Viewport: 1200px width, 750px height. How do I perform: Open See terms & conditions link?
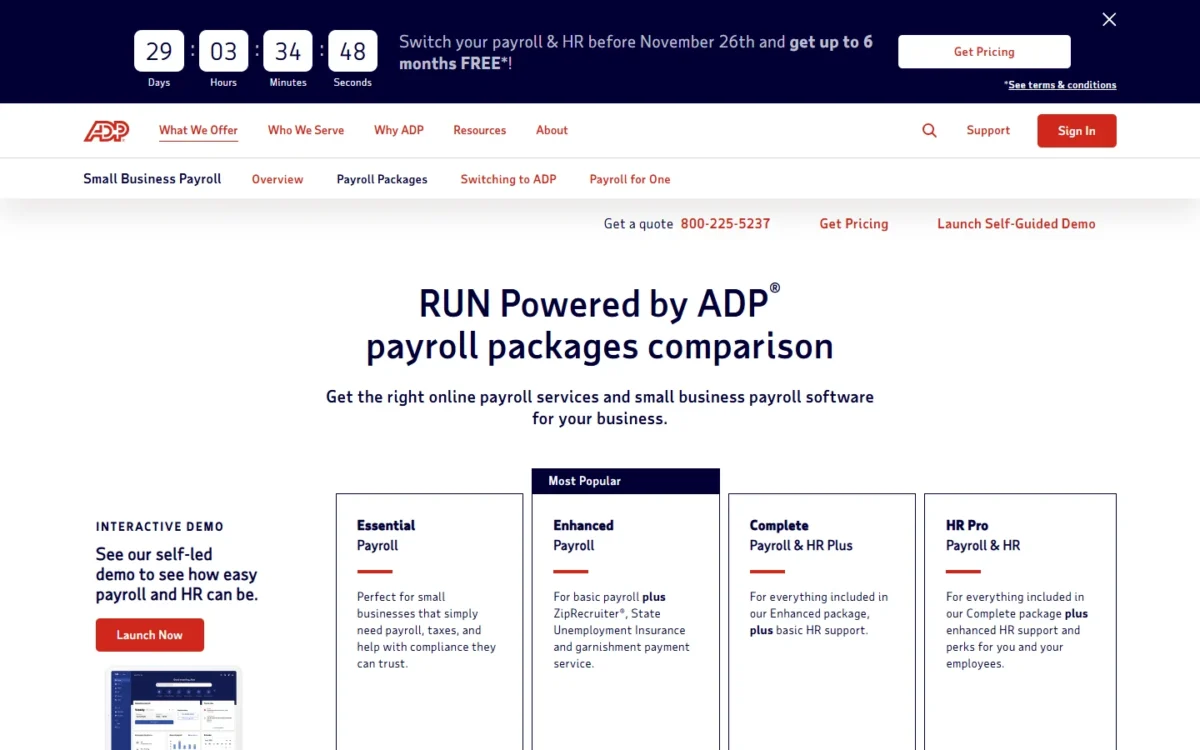point(1062,85)
